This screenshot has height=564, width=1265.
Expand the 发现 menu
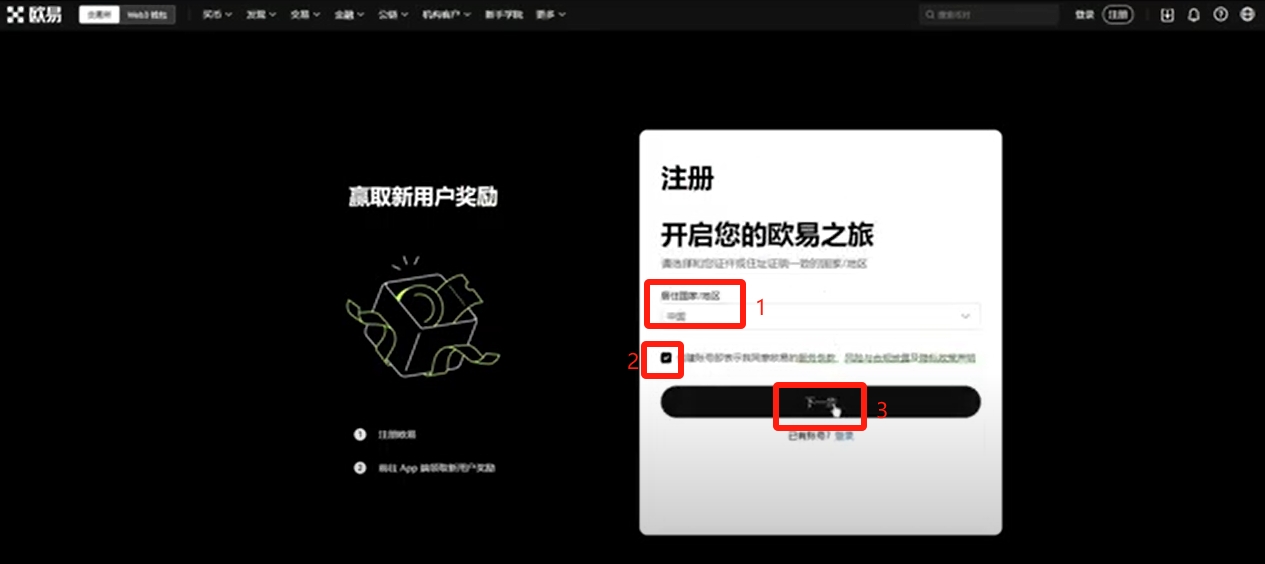[x=261, y=15]
